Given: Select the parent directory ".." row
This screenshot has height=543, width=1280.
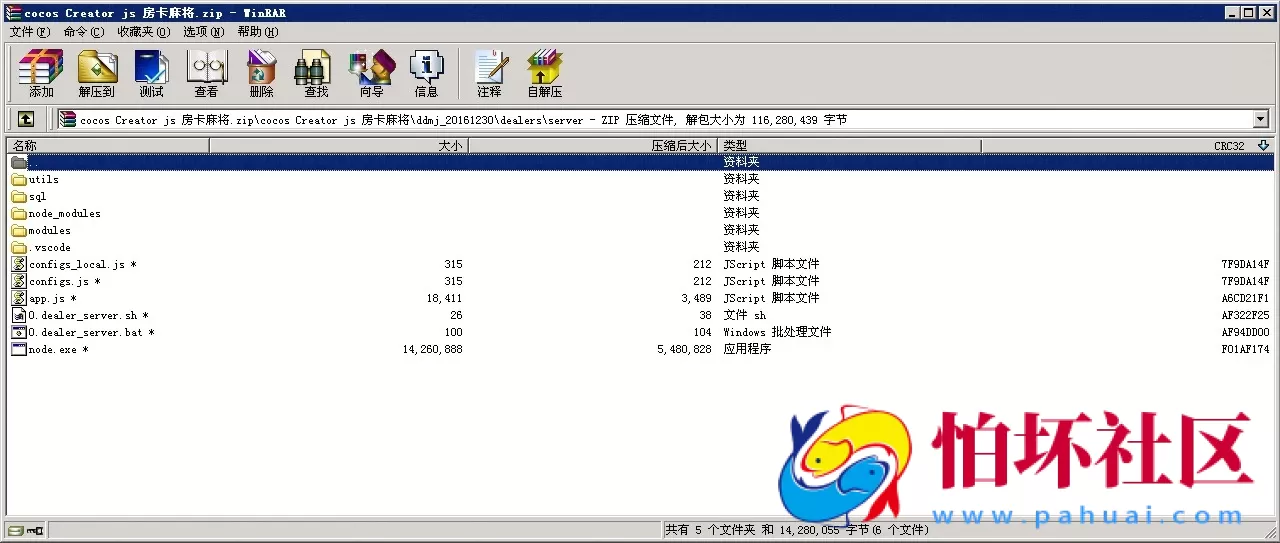Looking at the screenshot, I should click(x=640, y=162).
